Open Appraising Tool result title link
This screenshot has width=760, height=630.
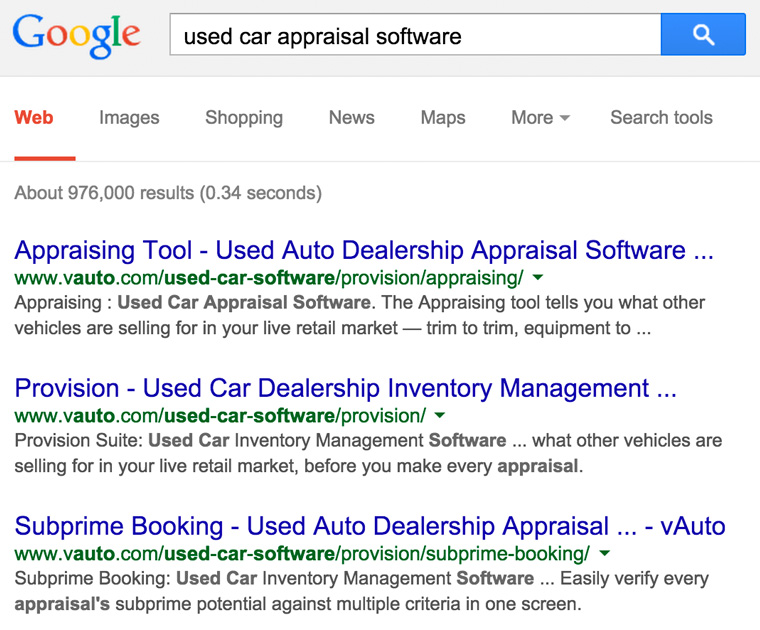pyautogui.click(x=364, y=251)
